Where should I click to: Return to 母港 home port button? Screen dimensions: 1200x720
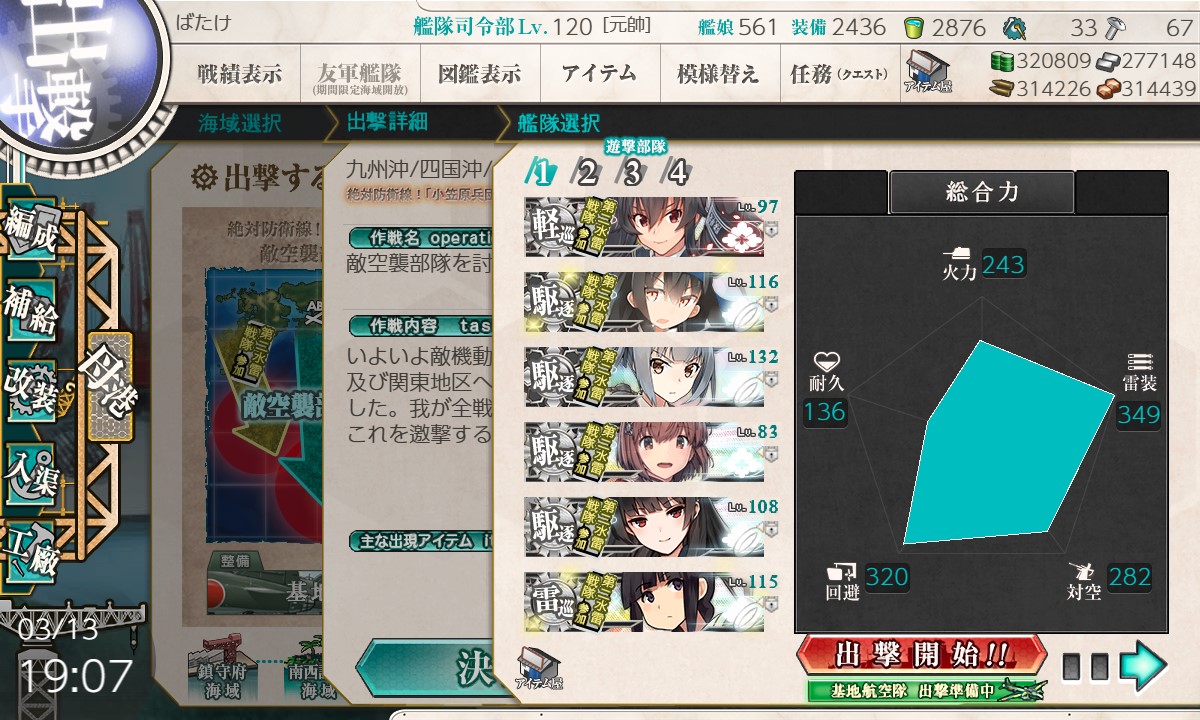[108, 386]
